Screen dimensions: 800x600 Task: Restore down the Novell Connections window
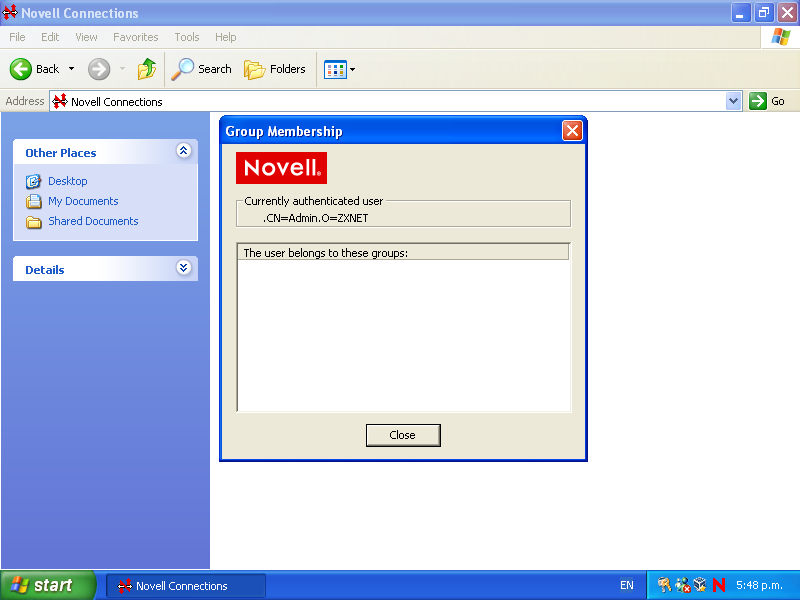coord(764,13)
